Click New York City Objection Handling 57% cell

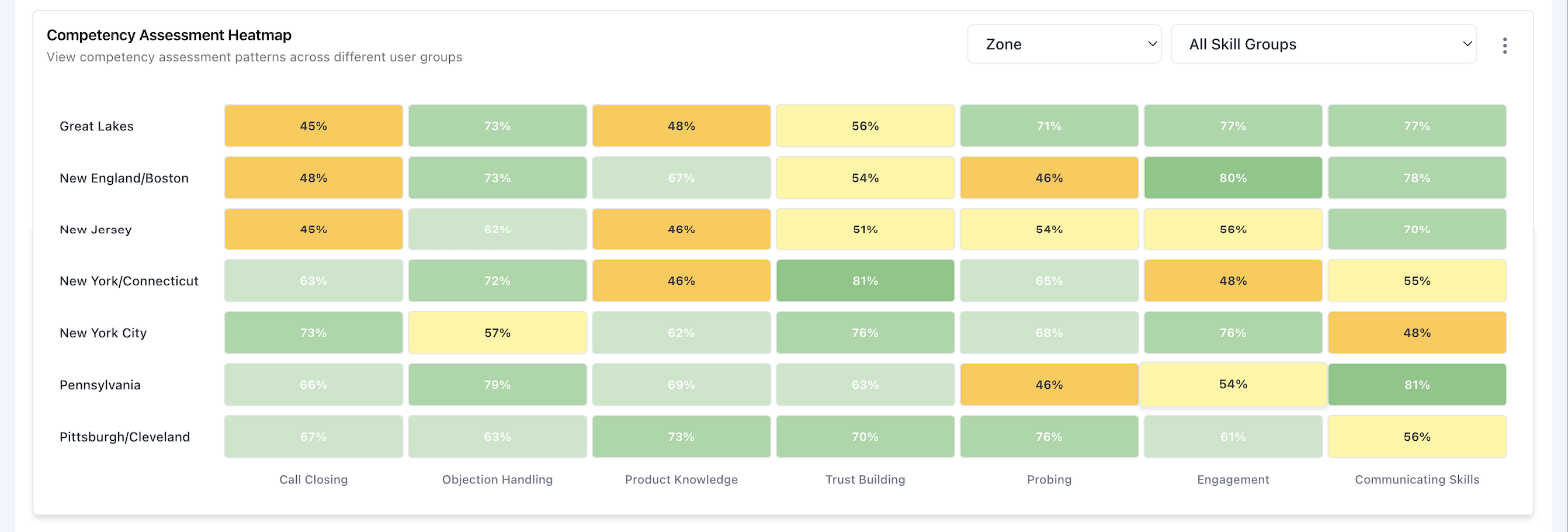[497, 333]
